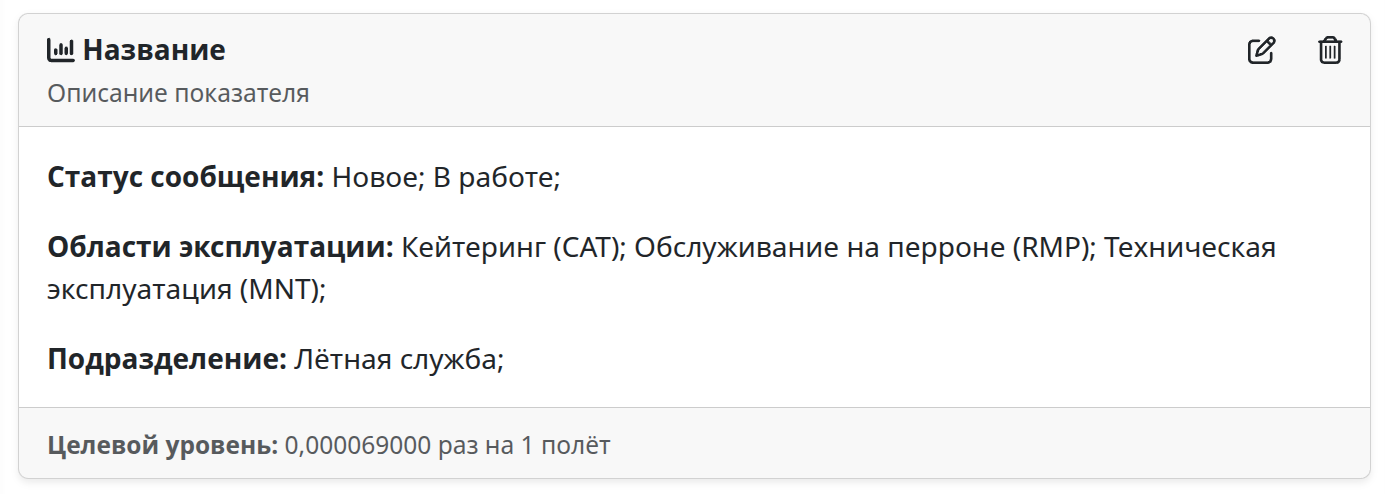
Task: Select the Лётная служба department value
Action: point(398,359)
